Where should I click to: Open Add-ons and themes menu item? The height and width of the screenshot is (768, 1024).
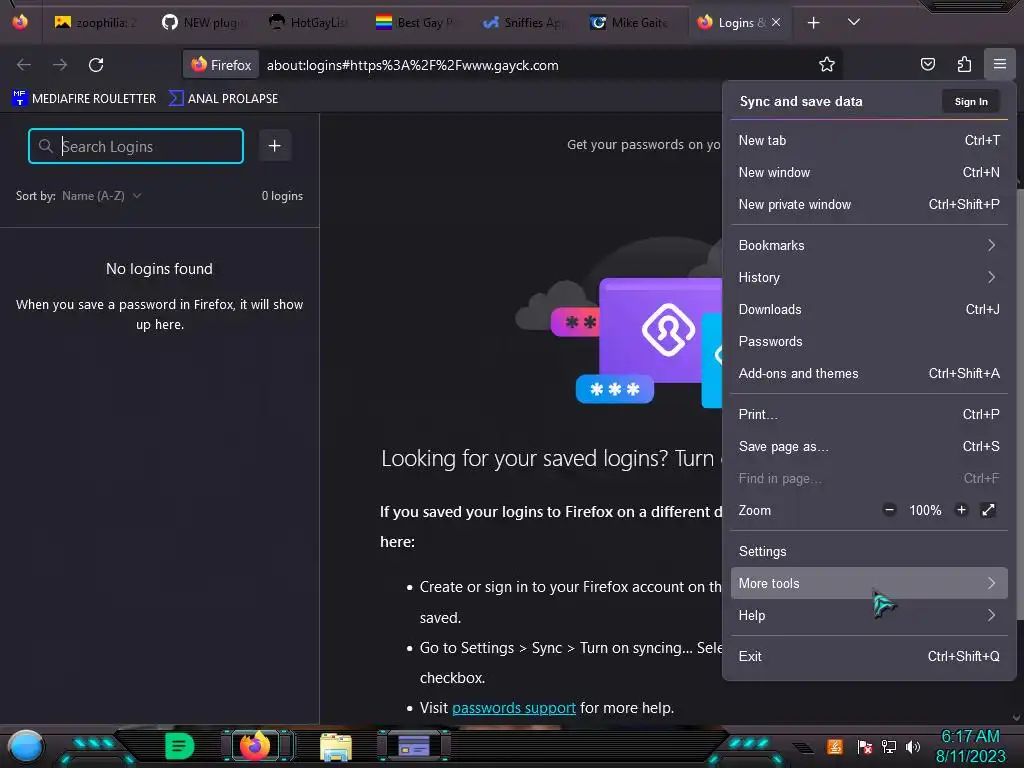click(x=869, y=374)
